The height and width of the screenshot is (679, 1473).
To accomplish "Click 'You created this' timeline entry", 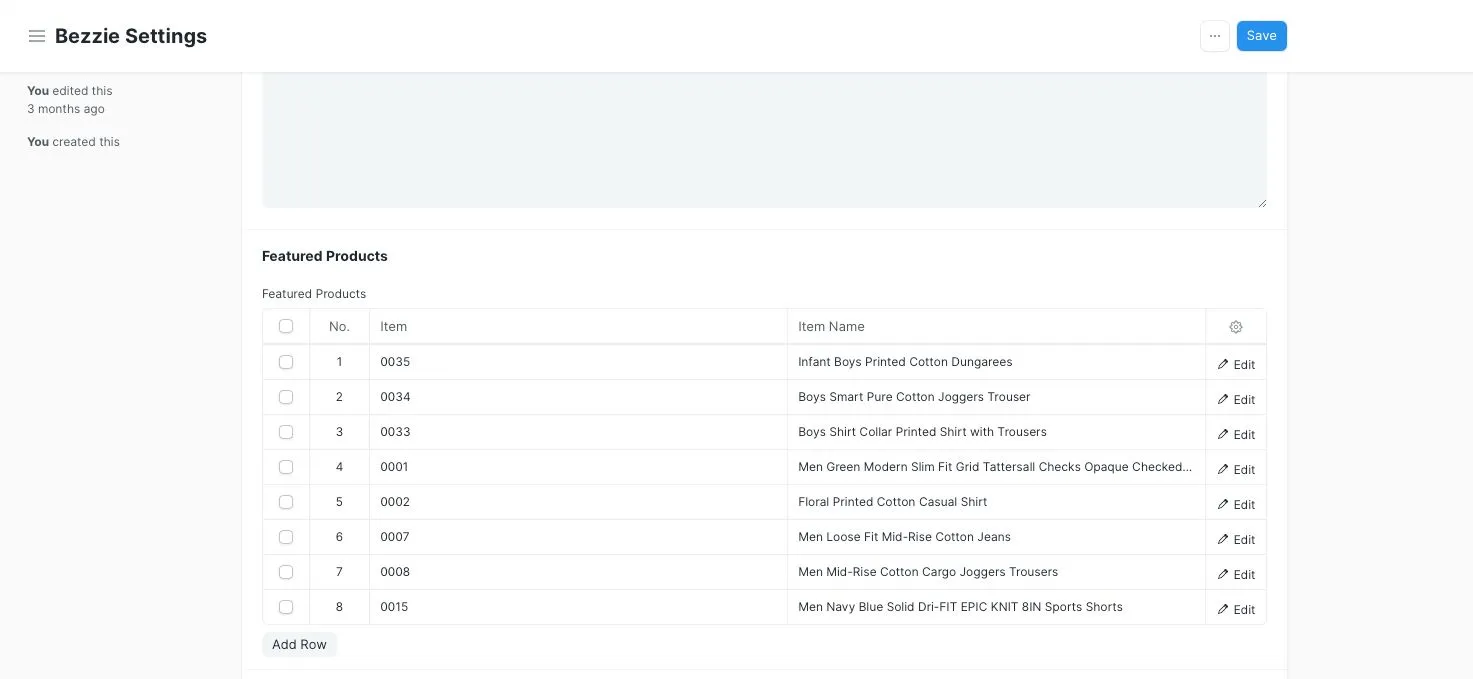I will [73, 142].
